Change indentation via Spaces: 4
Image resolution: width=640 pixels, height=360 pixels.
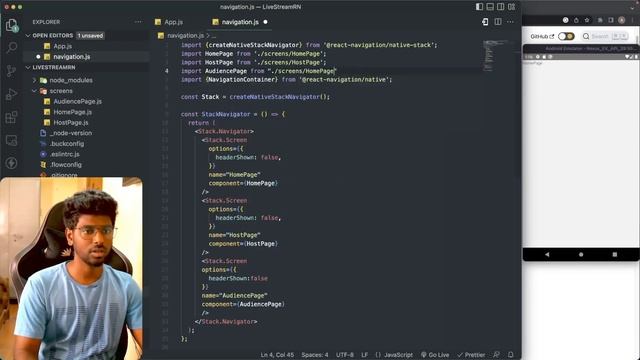[315, 355]
